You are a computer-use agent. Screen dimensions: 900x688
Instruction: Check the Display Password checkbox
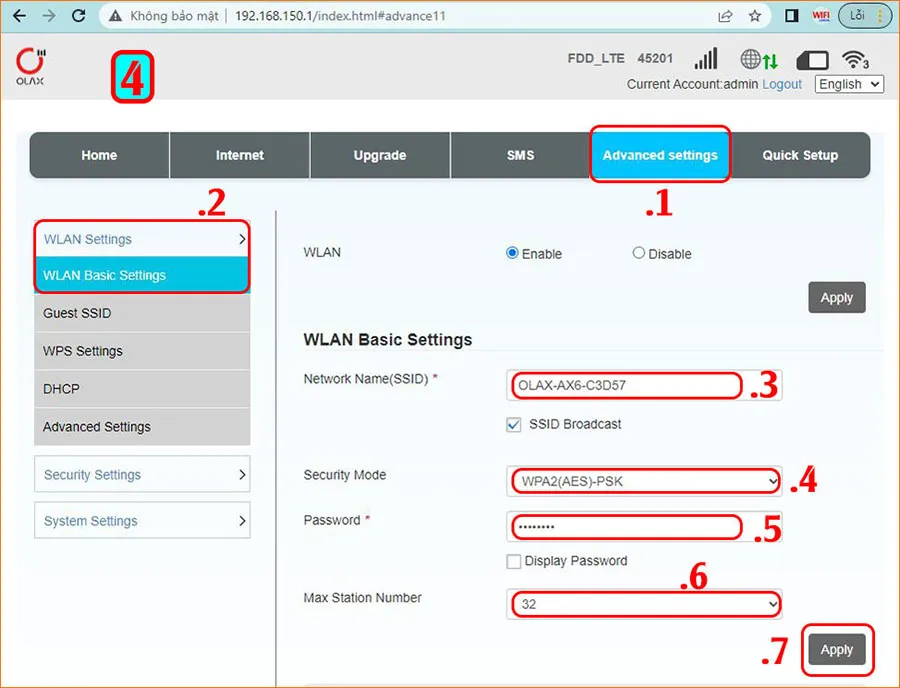coord(514,561)
